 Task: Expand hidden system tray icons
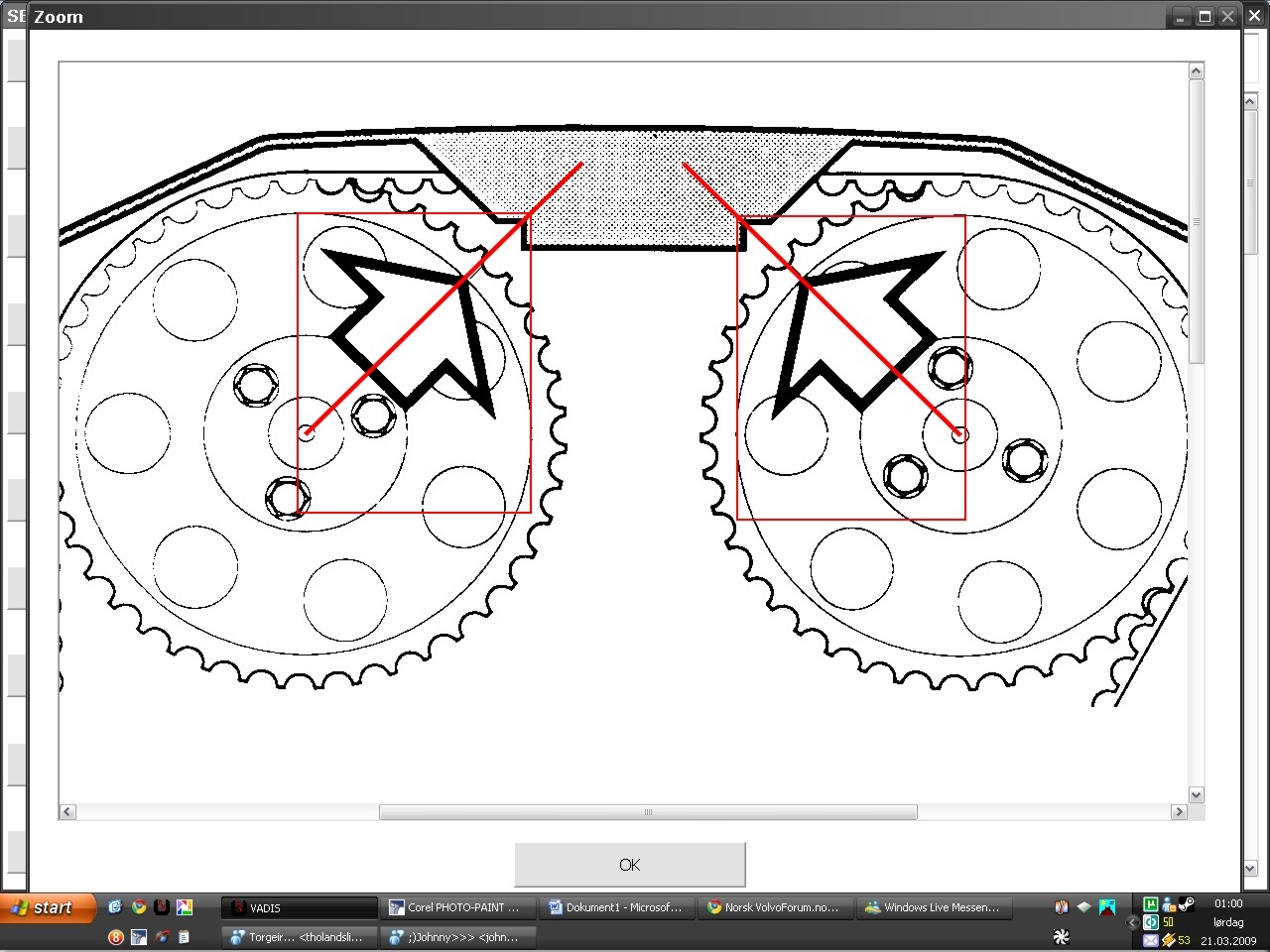tap(1133, 922)
